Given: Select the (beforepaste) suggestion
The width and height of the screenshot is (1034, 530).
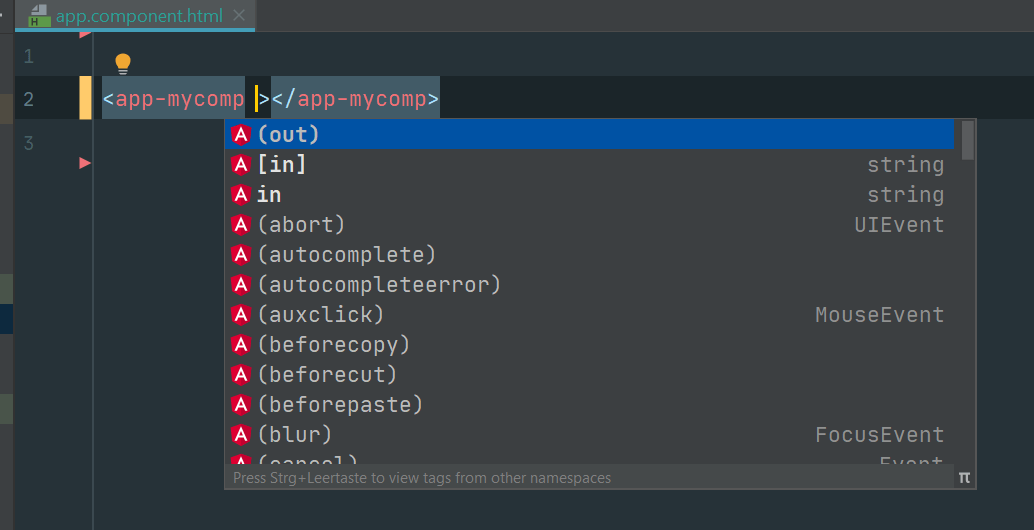Looking at the screenshot, I should click(x=340, y=404).
